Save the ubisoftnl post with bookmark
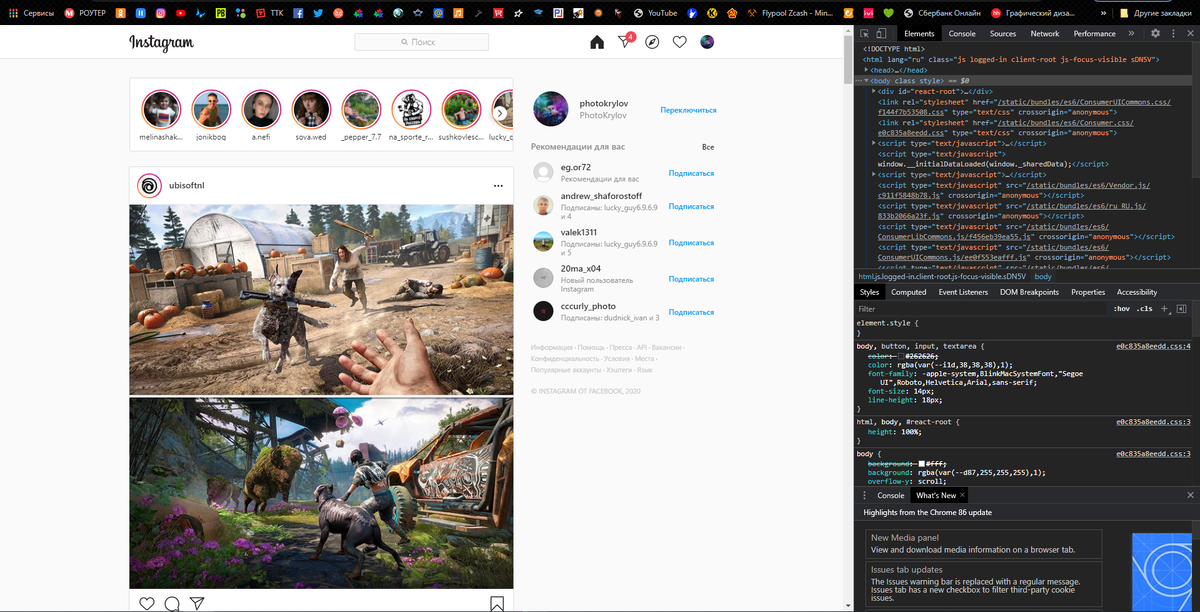The height and width of the screenshot is (612, 1200). [497, 604]
